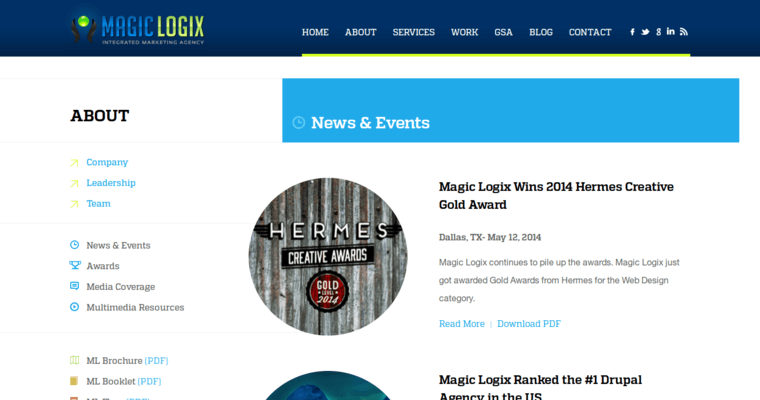Screen dimensions: 760x400
Task: Click the Download PDF link
Action: 528,324
